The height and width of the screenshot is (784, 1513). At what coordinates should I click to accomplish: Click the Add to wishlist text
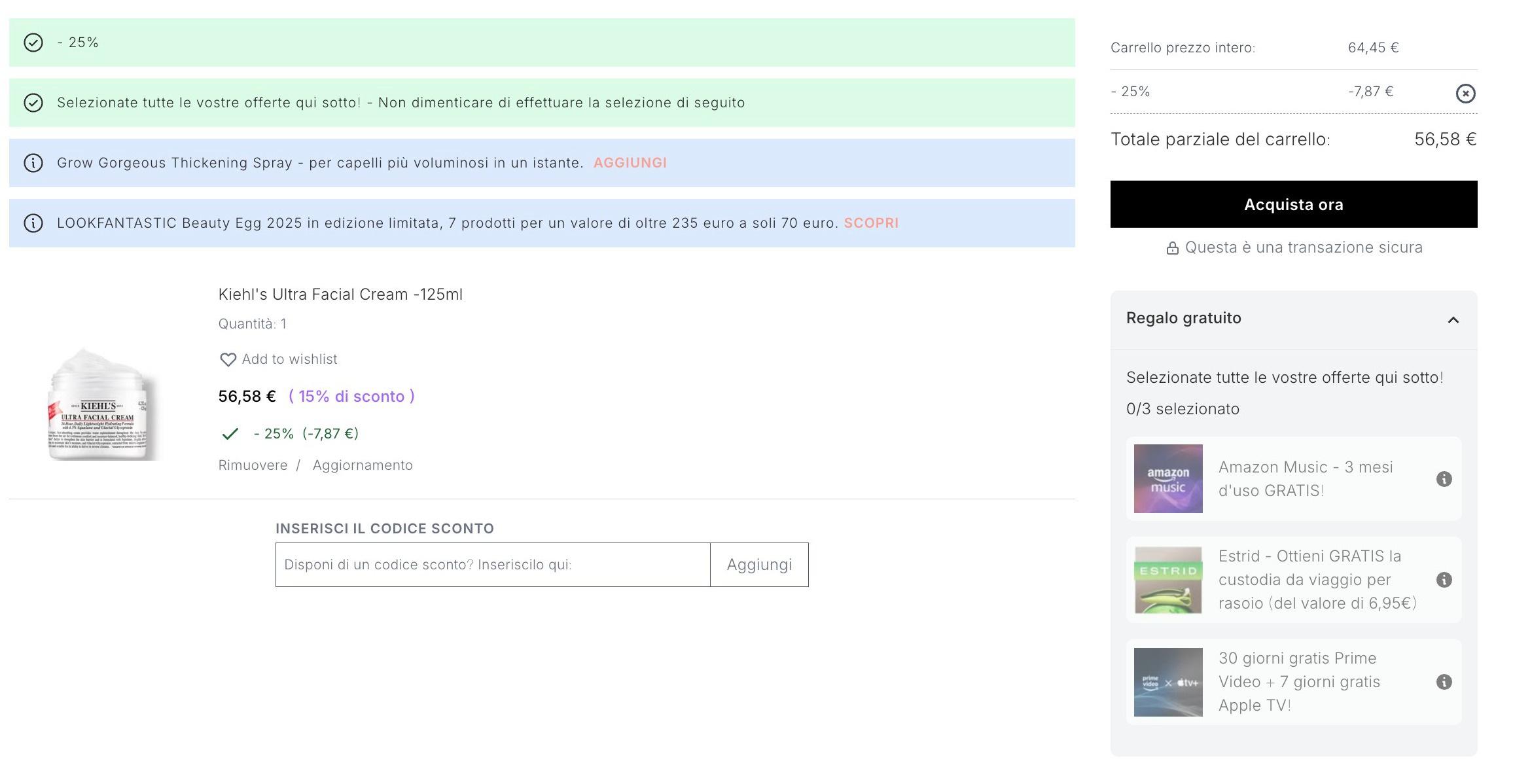289,359
